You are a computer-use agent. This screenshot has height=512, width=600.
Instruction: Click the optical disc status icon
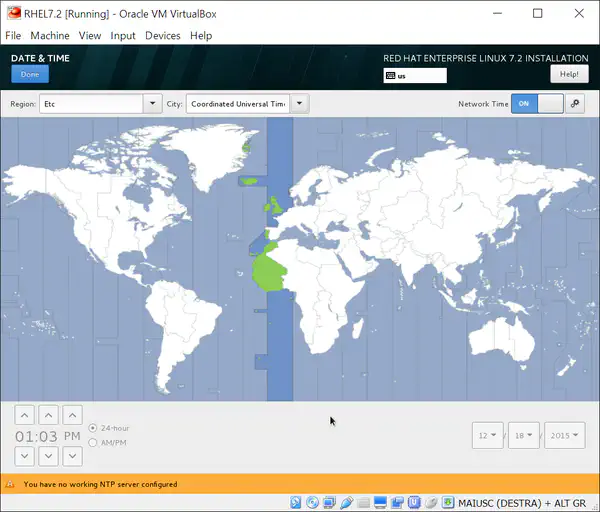coord(313,501)
